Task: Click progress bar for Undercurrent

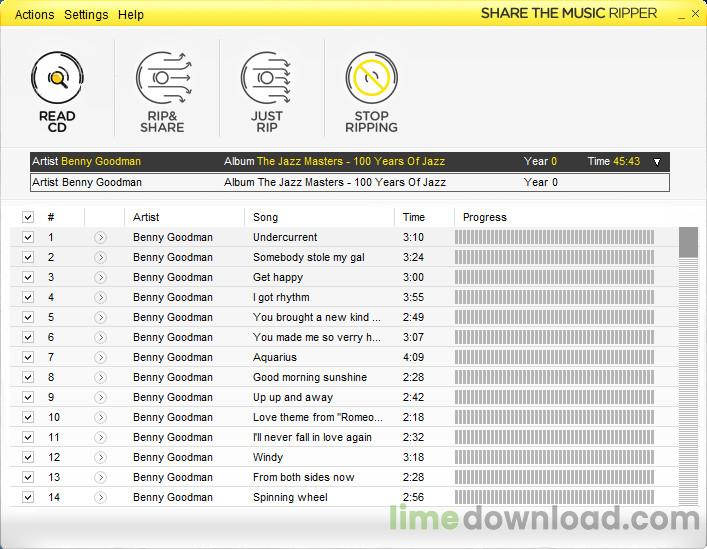Action: pyautogui.click(x=554, y=237)
